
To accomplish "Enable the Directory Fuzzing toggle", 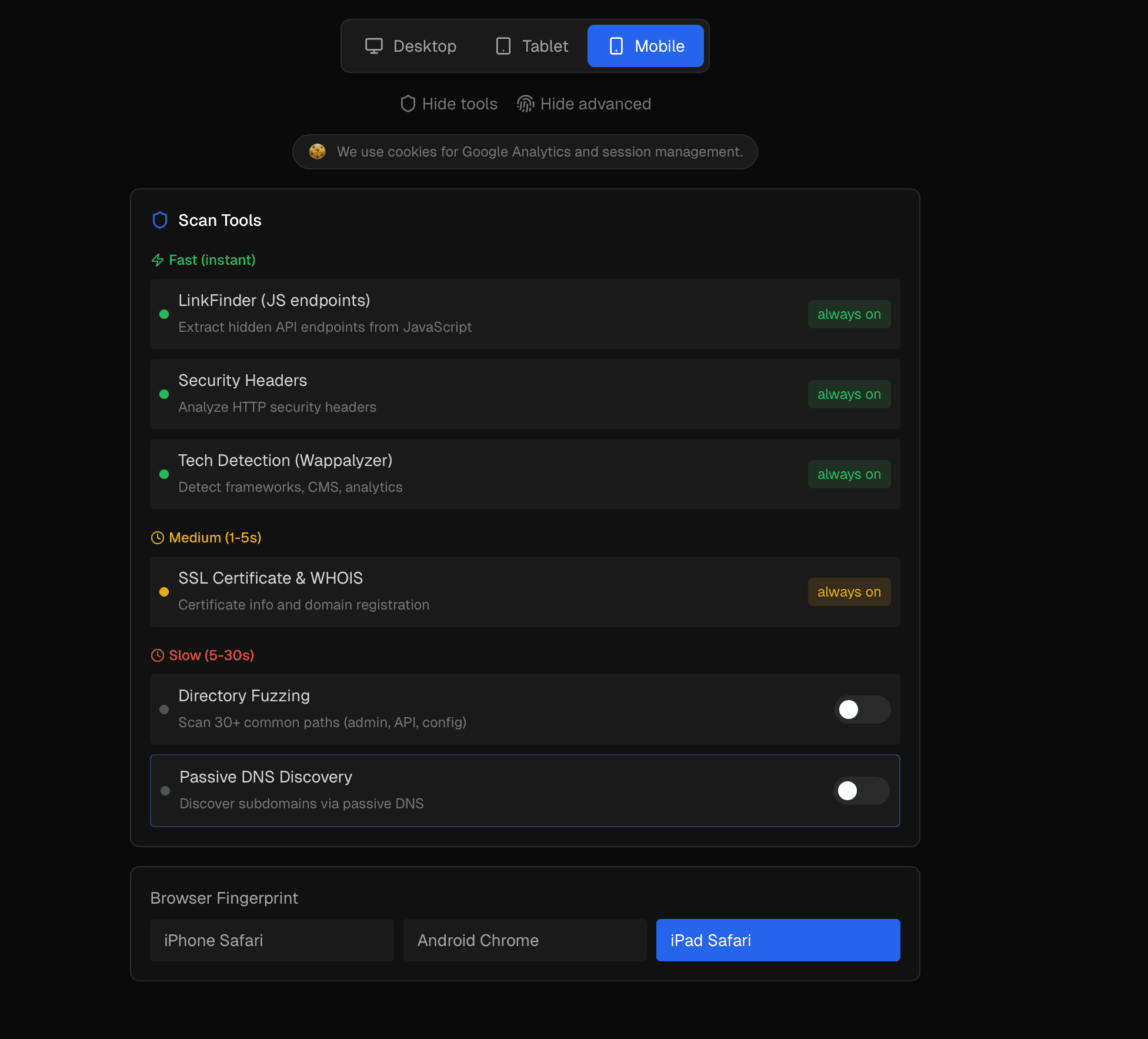I will [x=862, y=710].
